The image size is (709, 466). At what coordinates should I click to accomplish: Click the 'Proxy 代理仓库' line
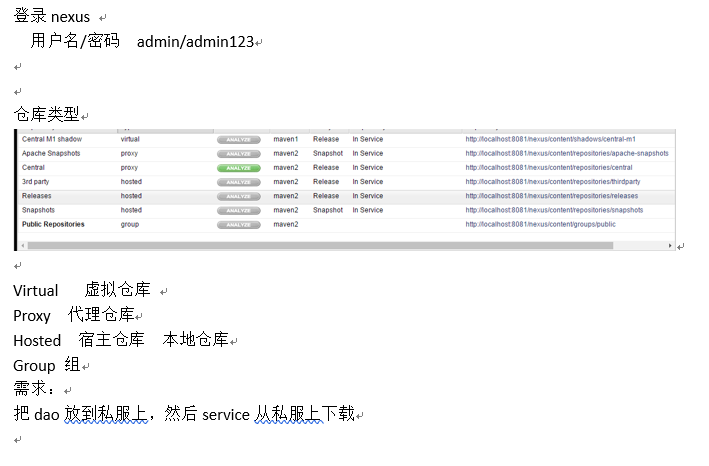point(74,315)
